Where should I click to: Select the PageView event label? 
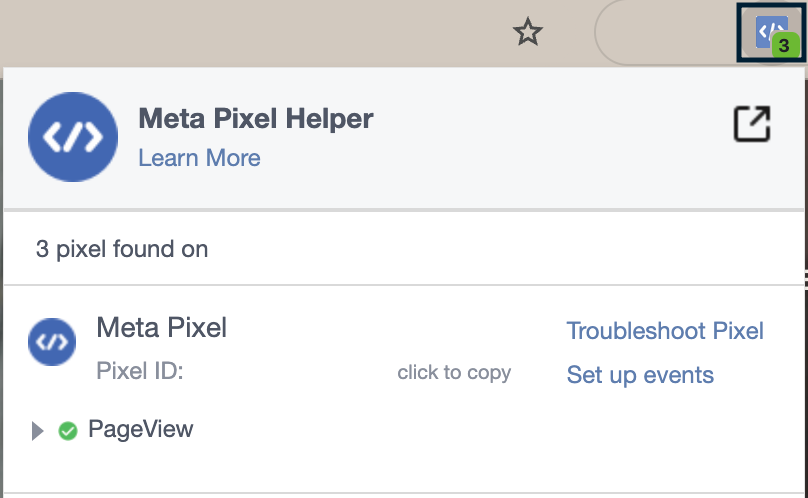pos(141,429)
